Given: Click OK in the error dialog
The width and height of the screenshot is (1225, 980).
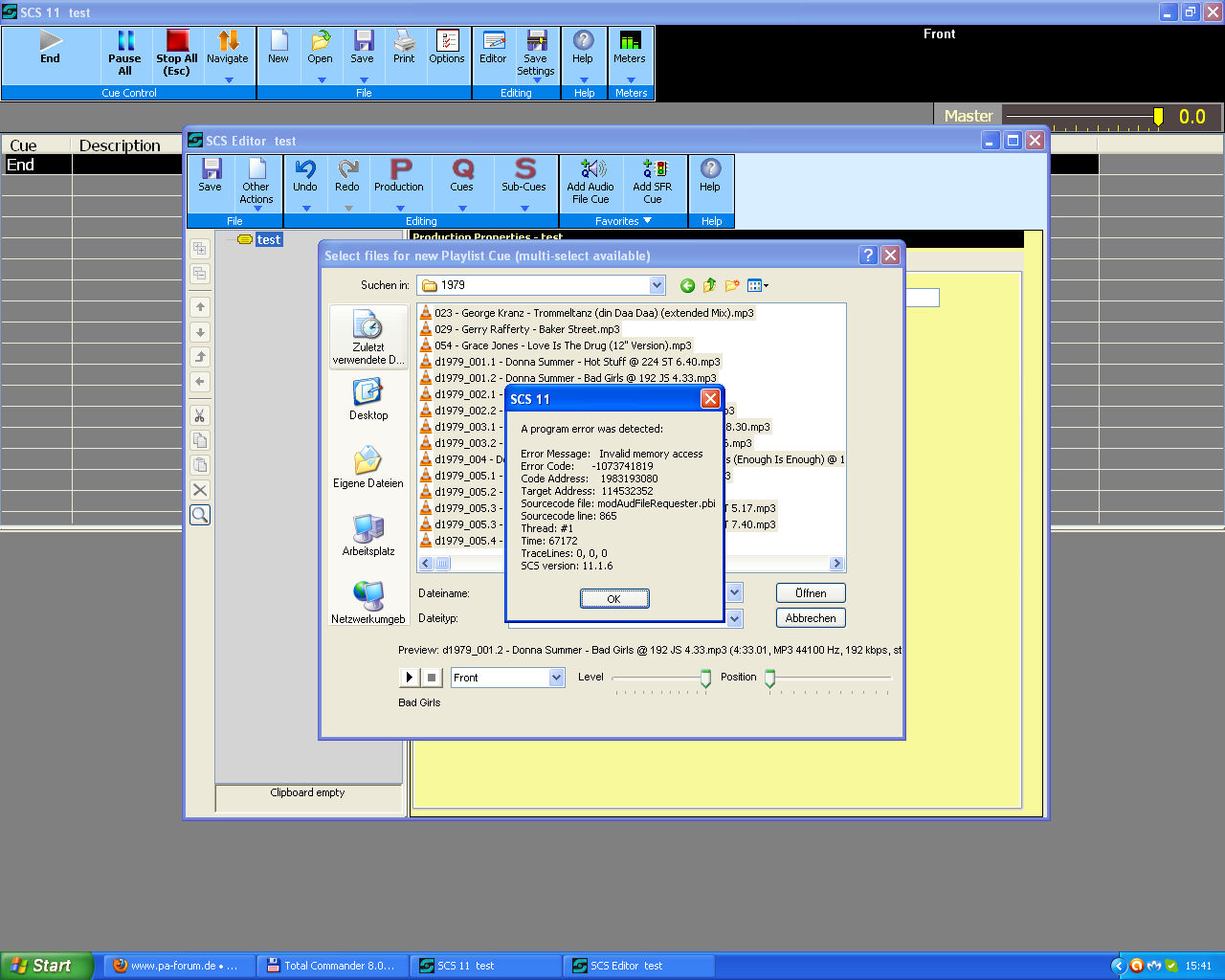Looking at the screenshot, I should (614, 599).
